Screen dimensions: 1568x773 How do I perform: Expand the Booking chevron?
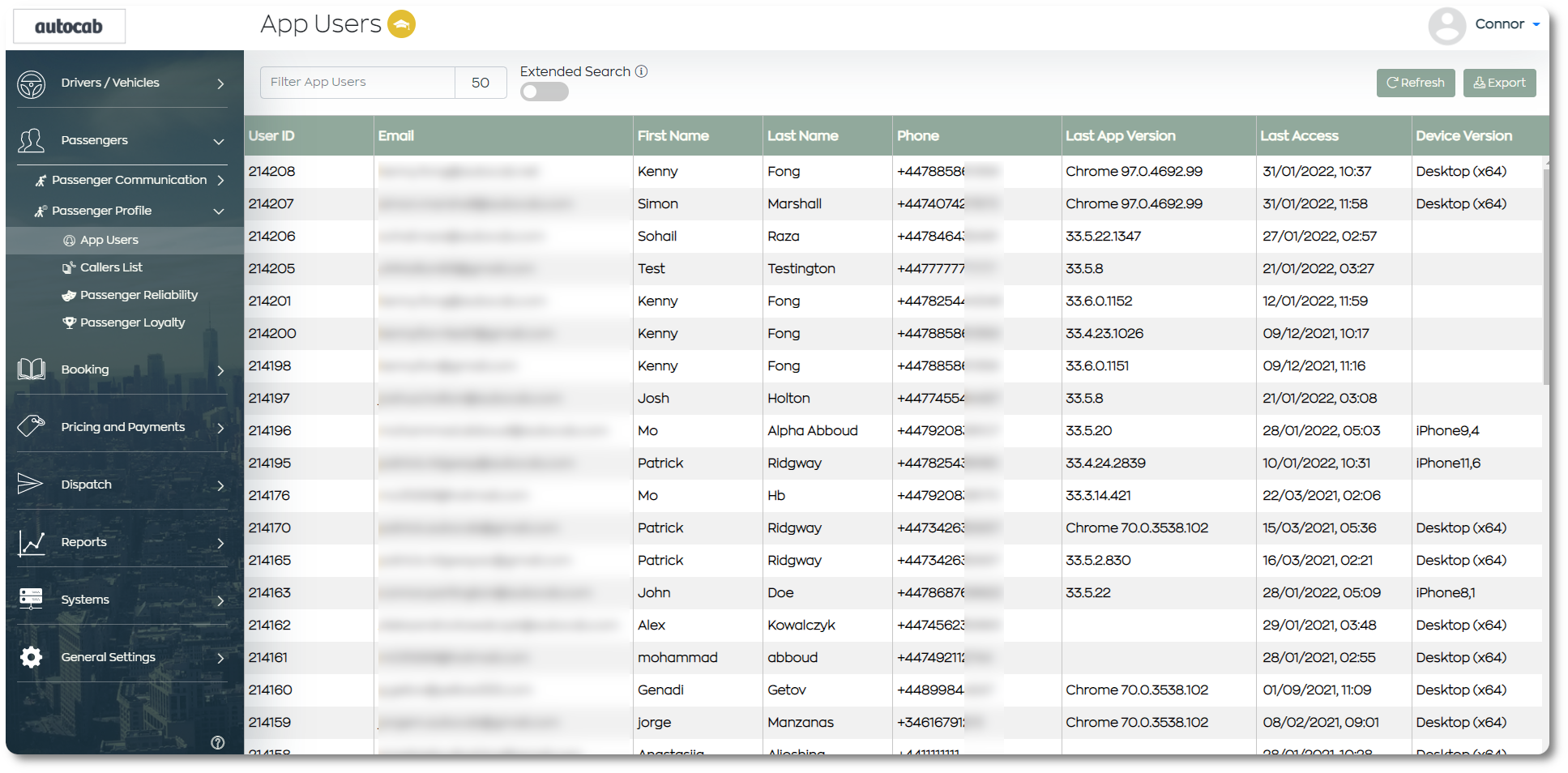tap(220, 370)
